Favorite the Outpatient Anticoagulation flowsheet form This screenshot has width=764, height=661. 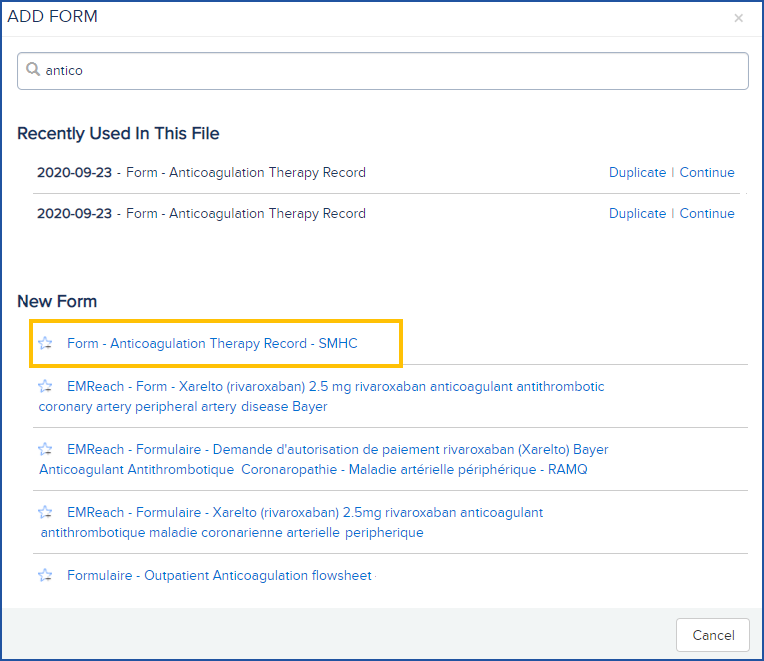point(45,575)
